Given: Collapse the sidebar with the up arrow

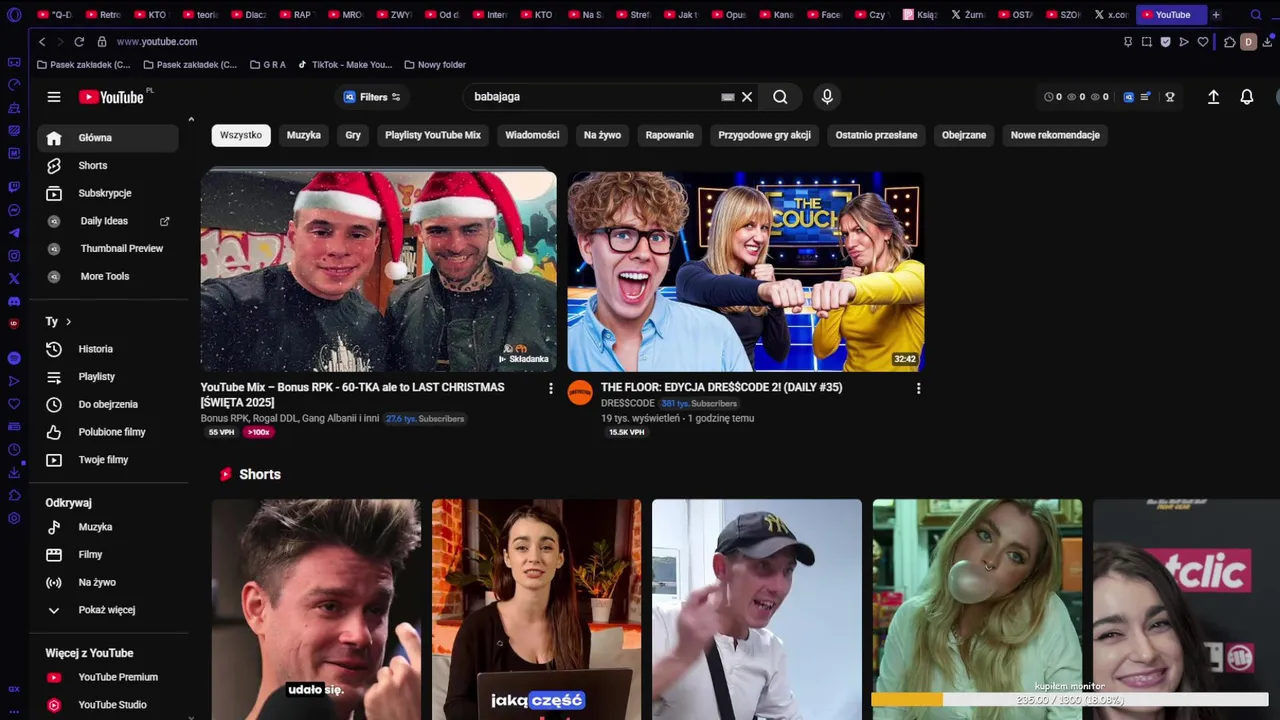Looking at the screenshot, I should coord(190,120).
